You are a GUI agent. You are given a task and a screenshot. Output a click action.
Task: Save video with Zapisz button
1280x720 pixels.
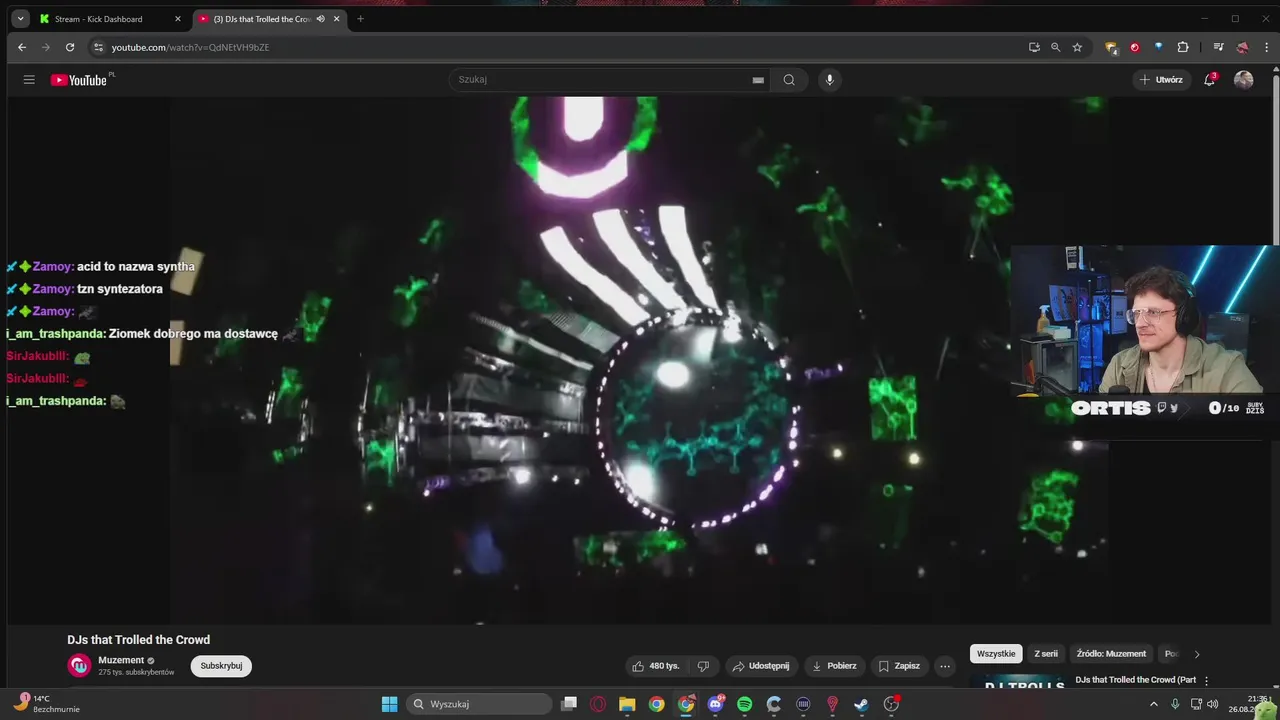(x=899, y=666)
